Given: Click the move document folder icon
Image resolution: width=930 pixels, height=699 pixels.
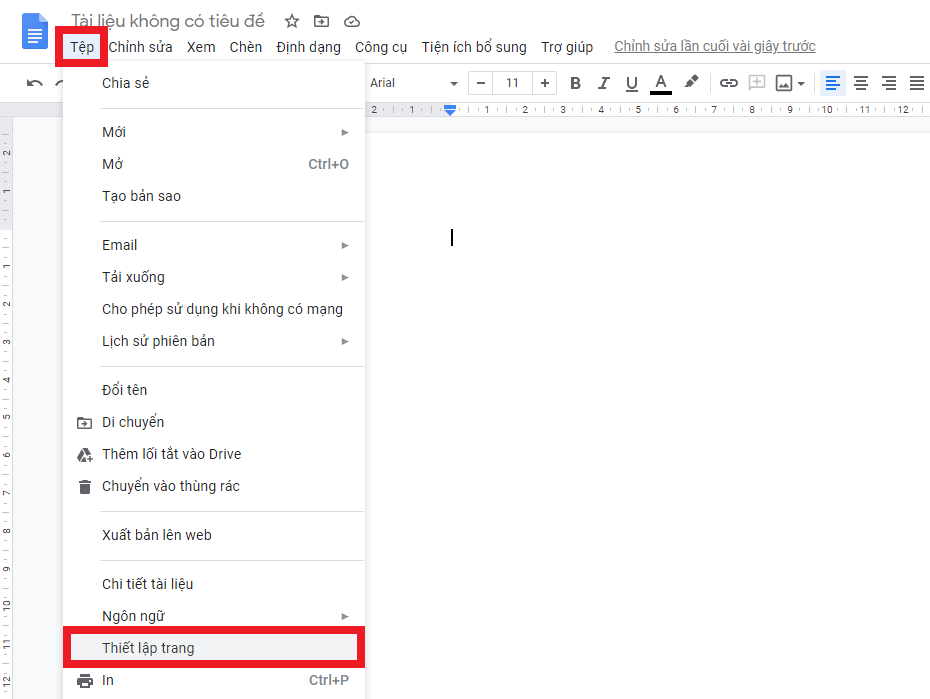Looking at the screenshot, I should pos(321,21).
